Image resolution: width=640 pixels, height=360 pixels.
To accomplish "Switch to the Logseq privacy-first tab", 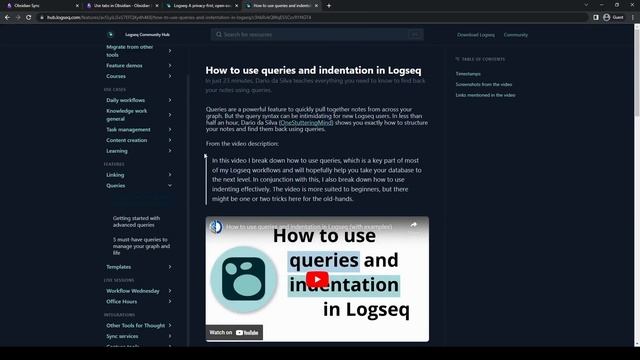I will tap(201, 6).
